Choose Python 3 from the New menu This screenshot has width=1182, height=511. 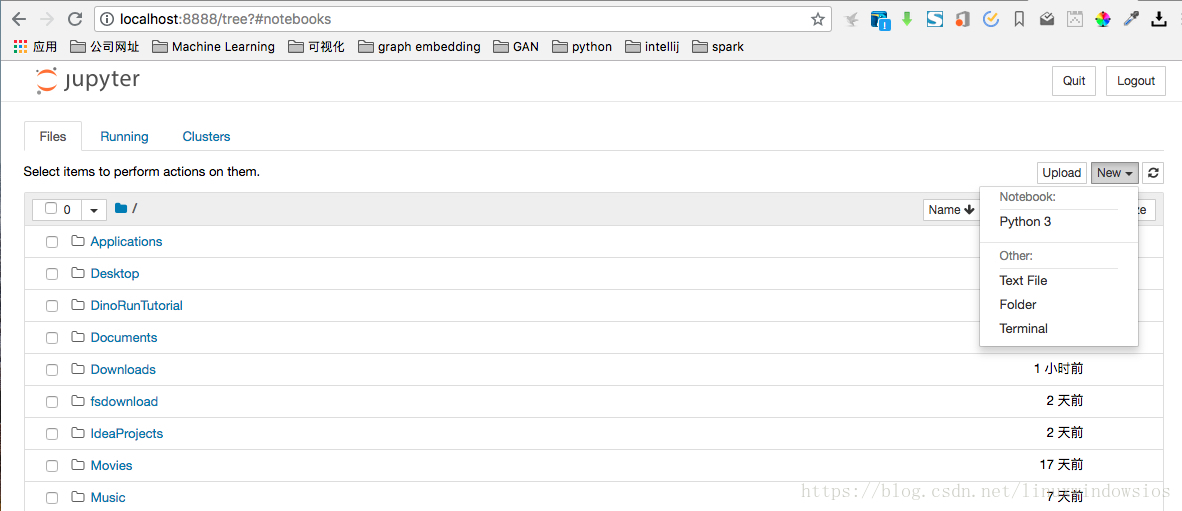(x=1025, y=222)
